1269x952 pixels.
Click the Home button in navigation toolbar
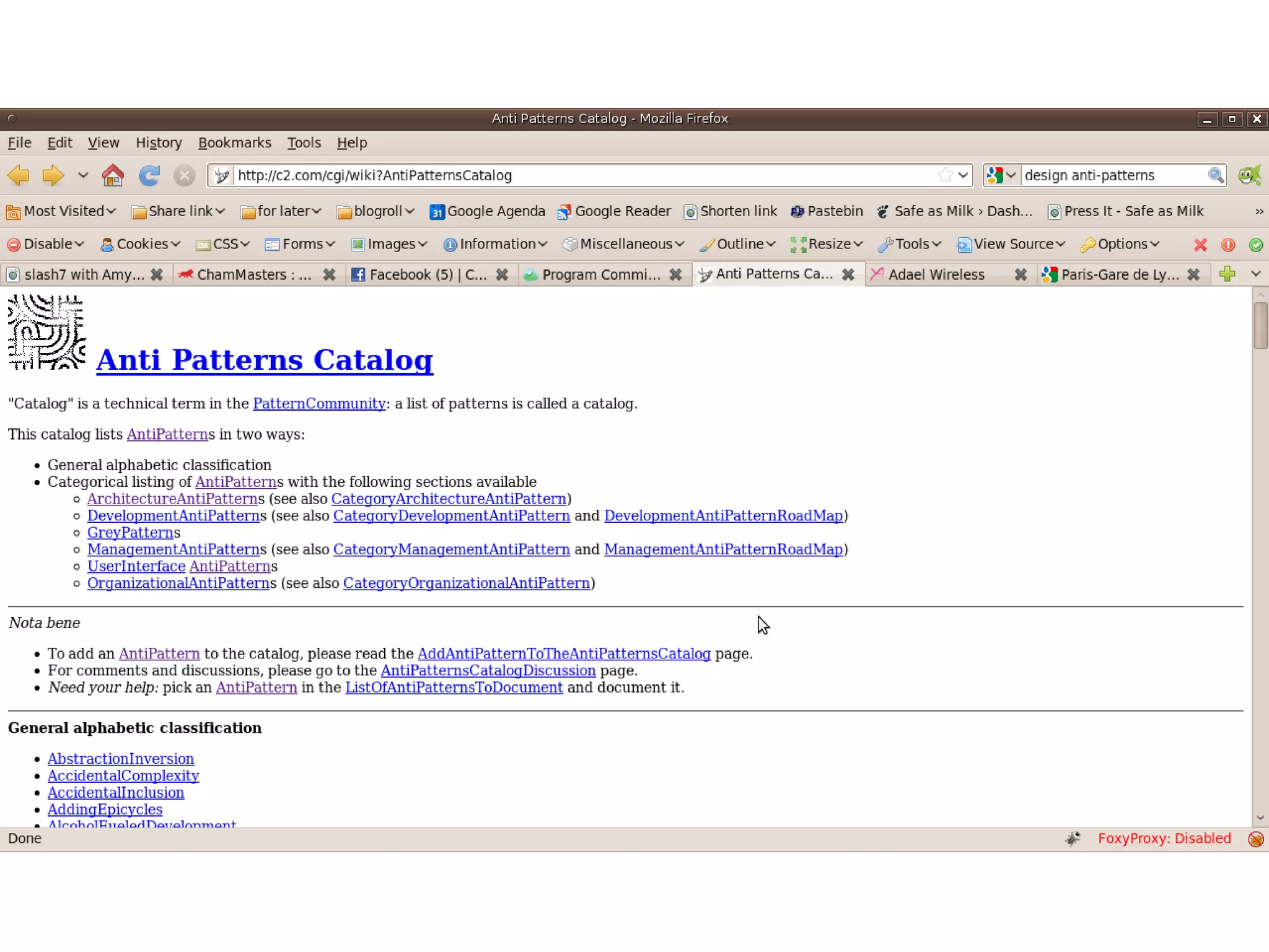point(113,176)
